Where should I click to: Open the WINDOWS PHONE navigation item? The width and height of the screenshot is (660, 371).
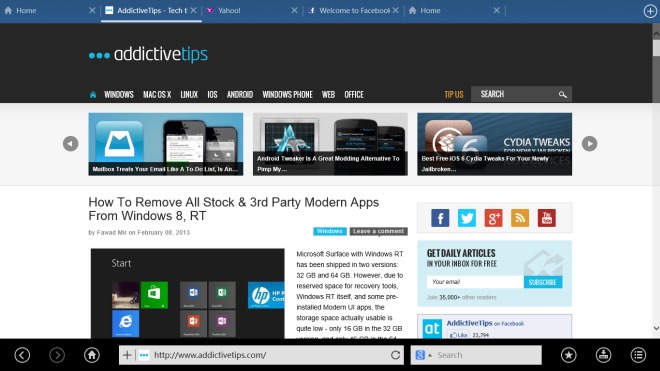click(x=287, y=95)
